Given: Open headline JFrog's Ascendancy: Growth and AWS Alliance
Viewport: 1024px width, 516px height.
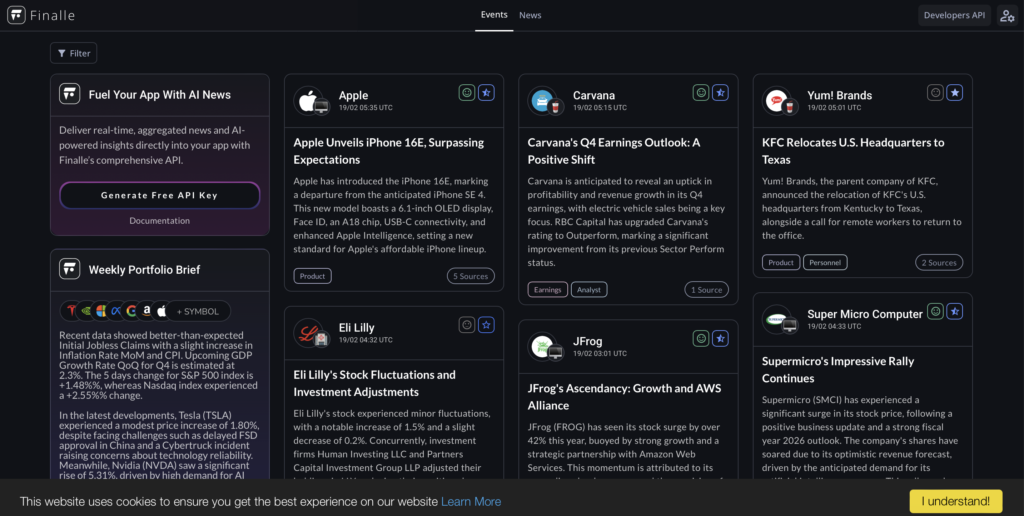Looking at the screenshot, I should point(624,396).
